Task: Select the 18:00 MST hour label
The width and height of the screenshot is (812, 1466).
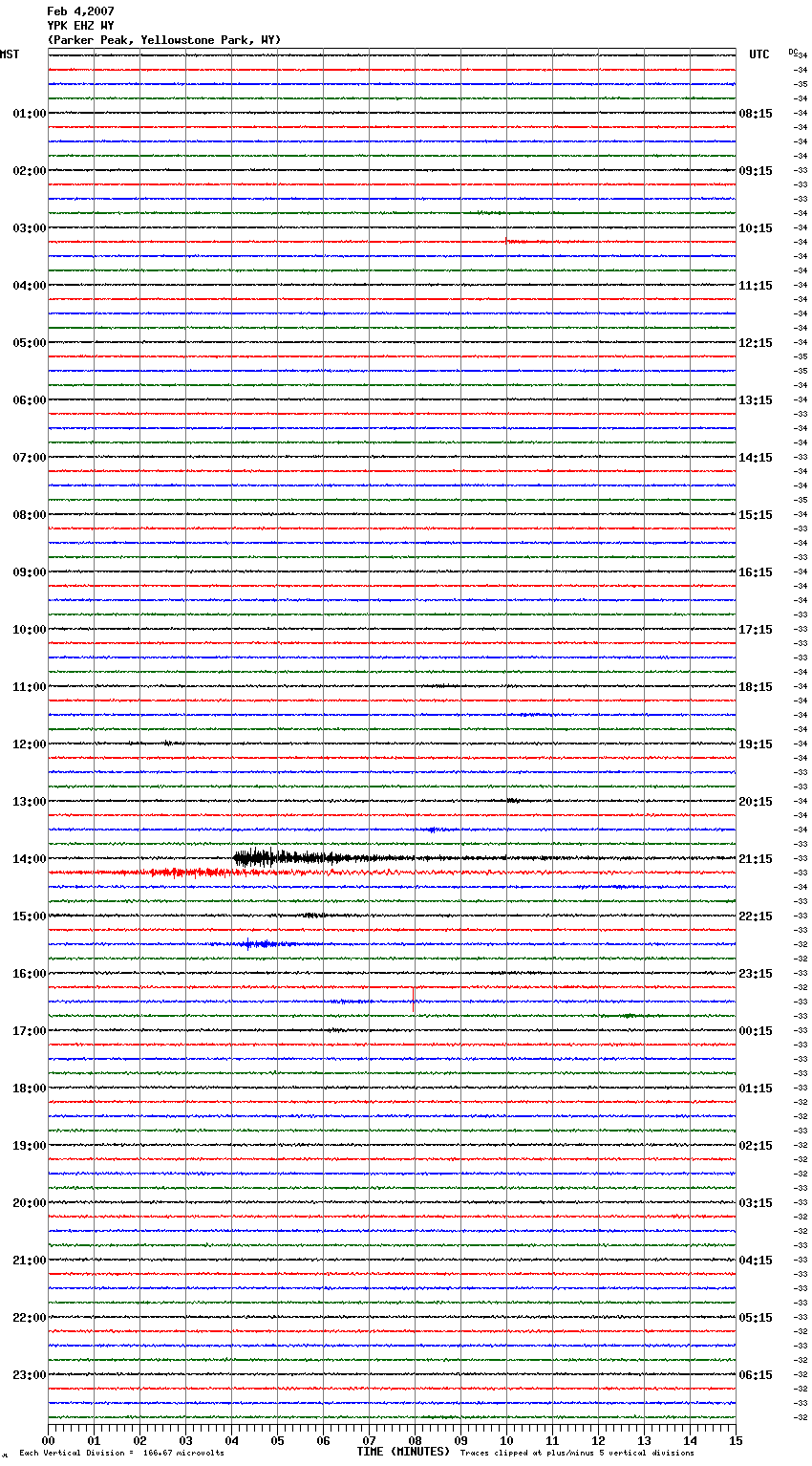Action: coord(29,1089)
